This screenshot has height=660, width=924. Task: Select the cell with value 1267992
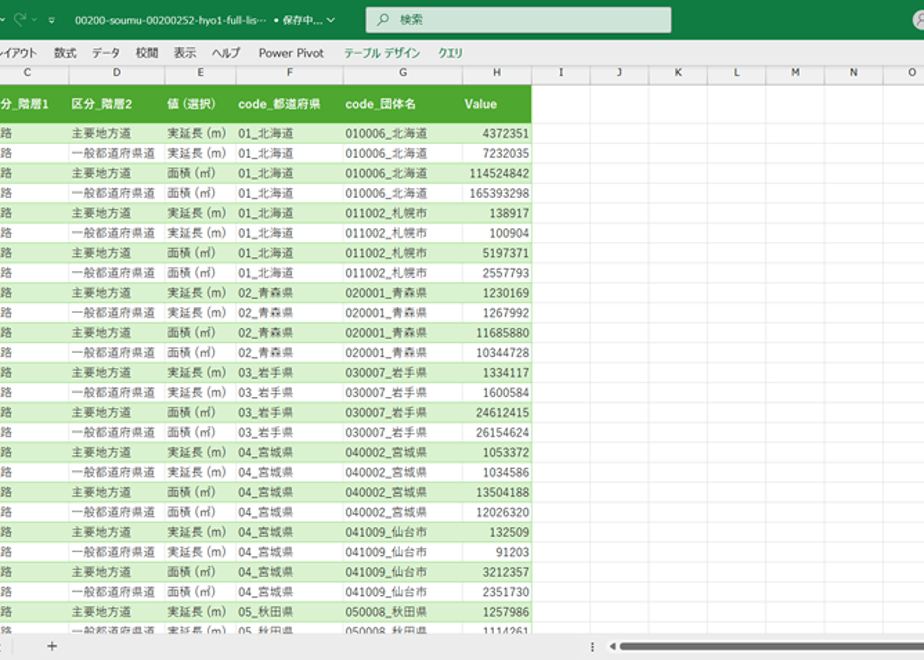497,313
